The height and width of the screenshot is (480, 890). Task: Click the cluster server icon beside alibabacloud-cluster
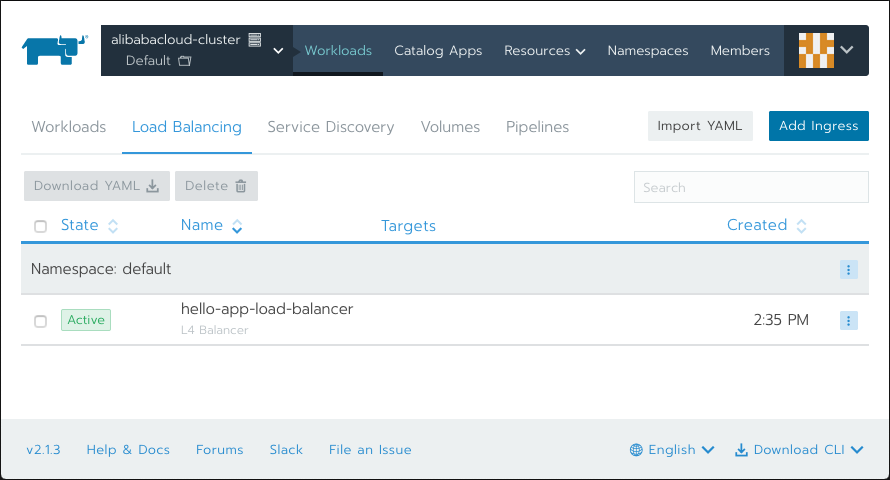pyautogui.click(x=255, y=40)
